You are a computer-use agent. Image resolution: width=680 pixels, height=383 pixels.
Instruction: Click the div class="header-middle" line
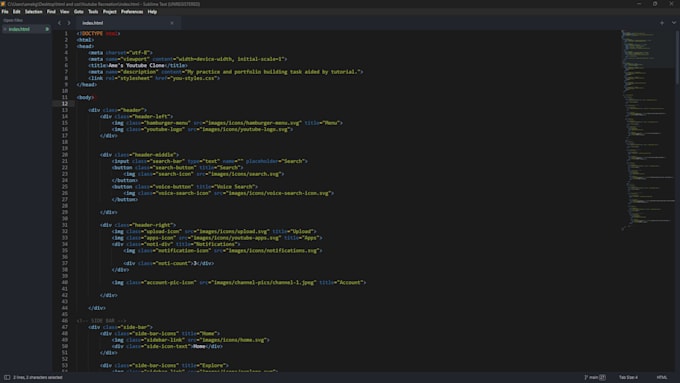[139, 155]
